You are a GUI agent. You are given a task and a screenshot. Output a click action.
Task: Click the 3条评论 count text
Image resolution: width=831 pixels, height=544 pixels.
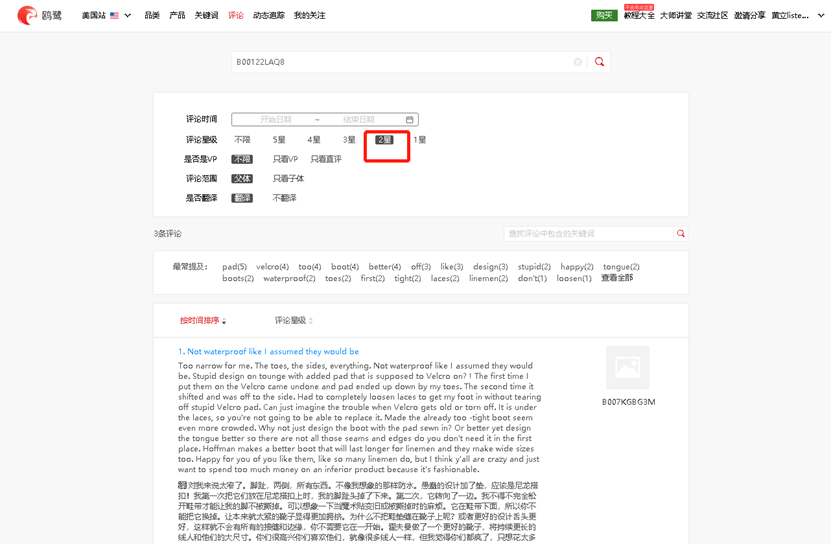point(167,233)
